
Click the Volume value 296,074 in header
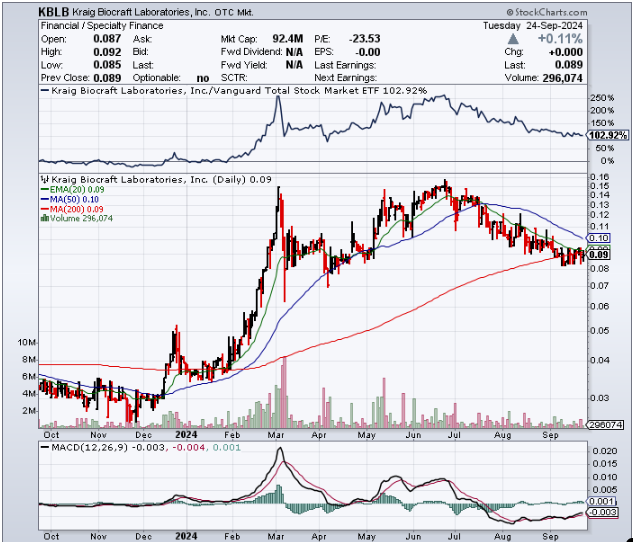[563, 78]
